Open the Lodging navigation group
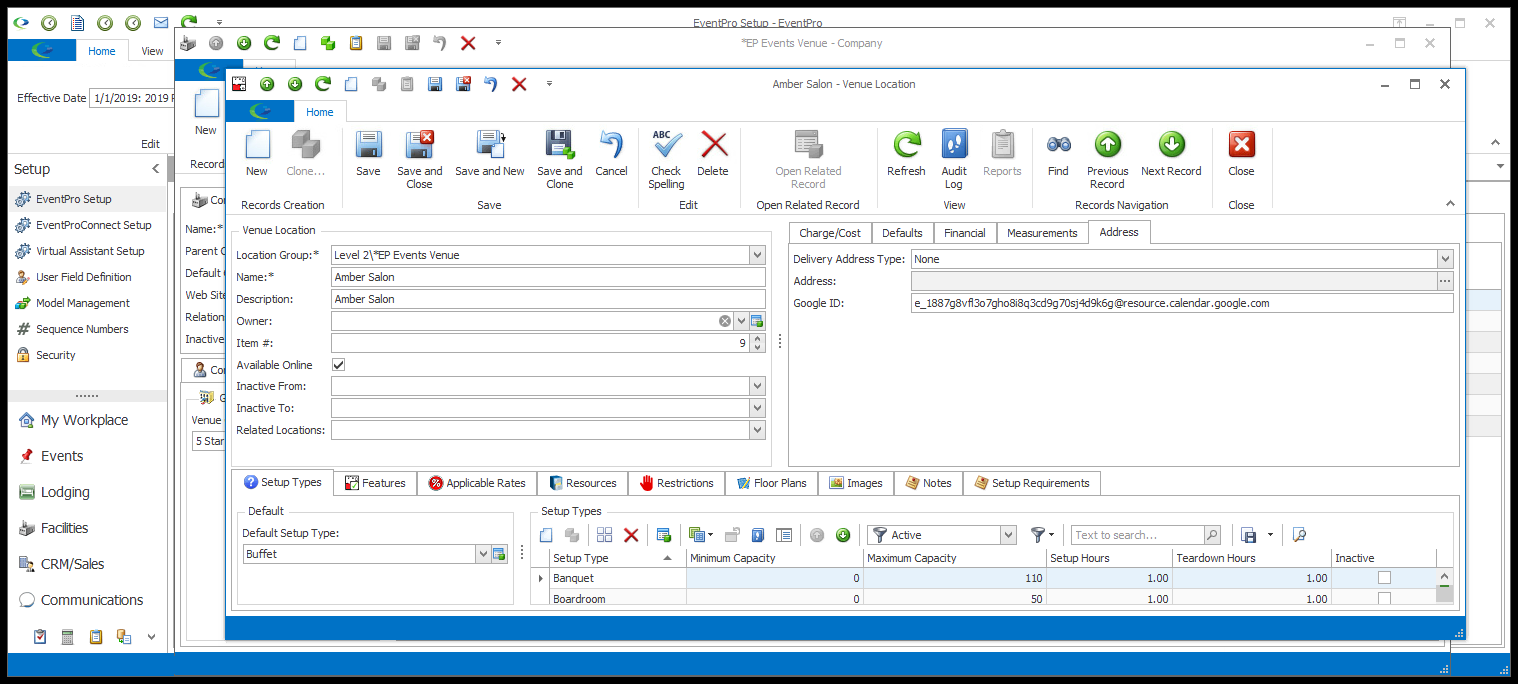 point(65,492)
